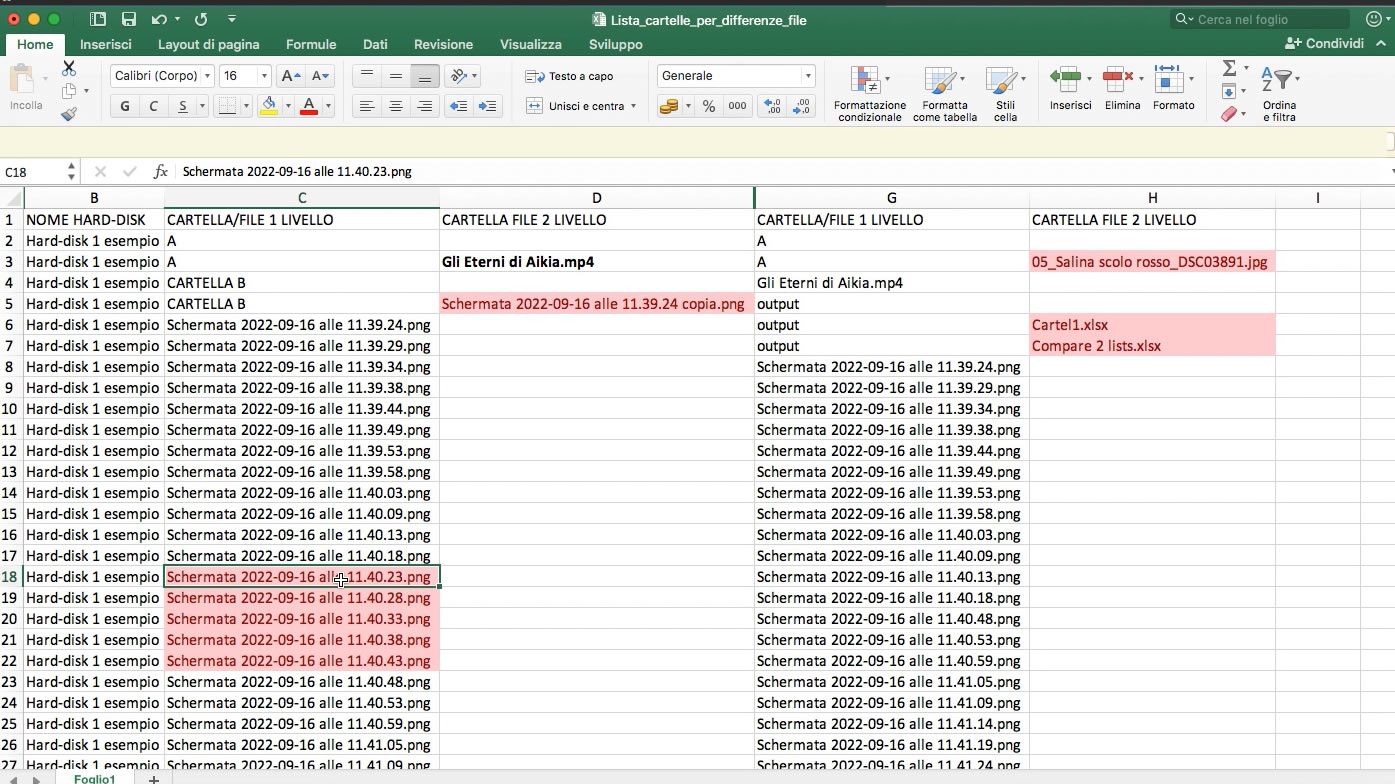Click the Formato cells button
The image size is (1395, 784).
(1173, 88)
